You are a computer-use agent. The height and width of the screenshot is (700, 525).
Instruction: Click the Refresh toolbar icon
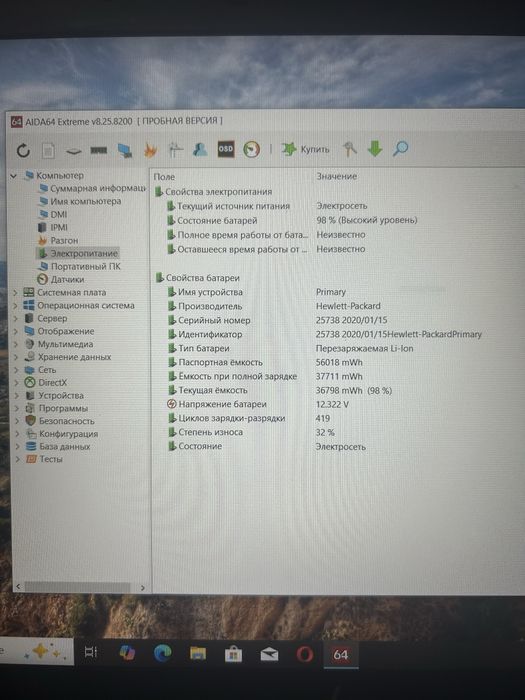coord(23,150)
